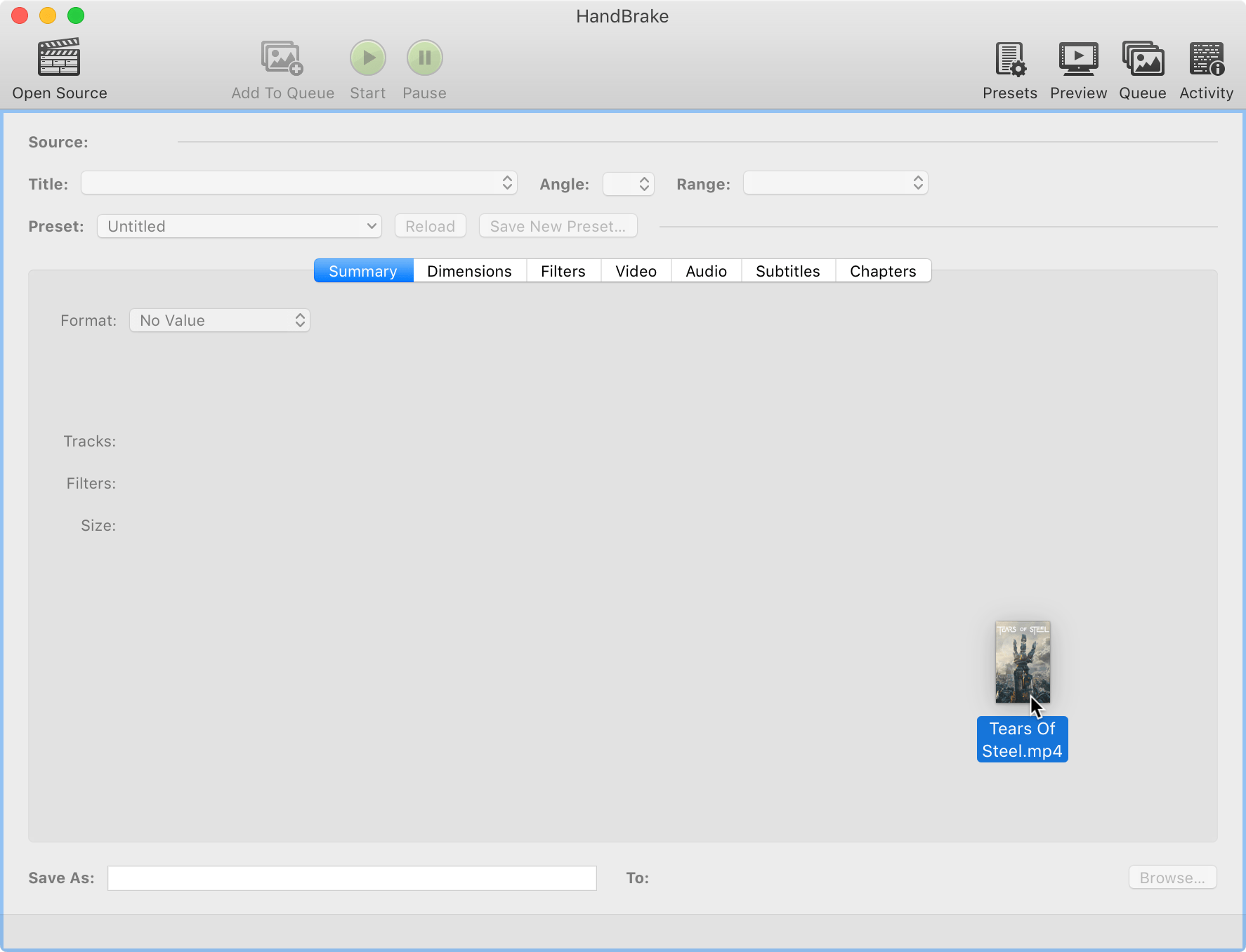
Task: Open the Title selector stepper
Action: pyautogui.click(x=506, y=183)
